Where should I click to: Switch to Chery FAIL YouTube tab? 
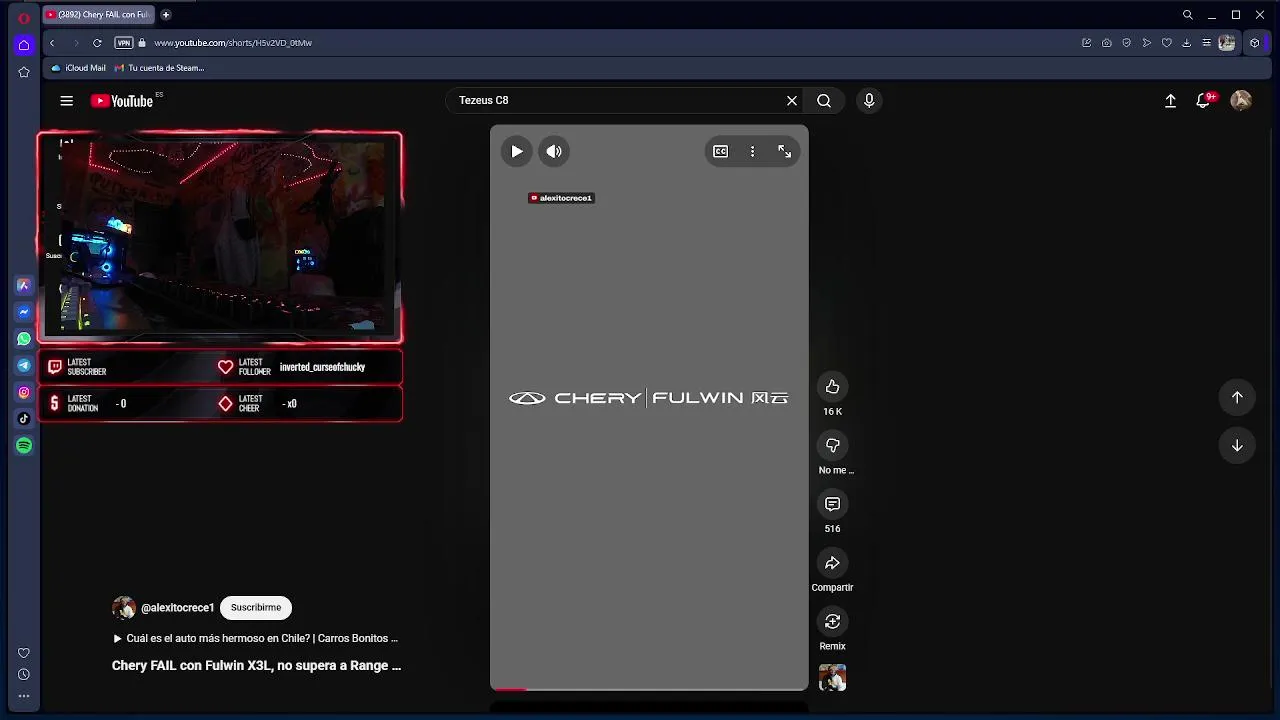click(97, 15)
